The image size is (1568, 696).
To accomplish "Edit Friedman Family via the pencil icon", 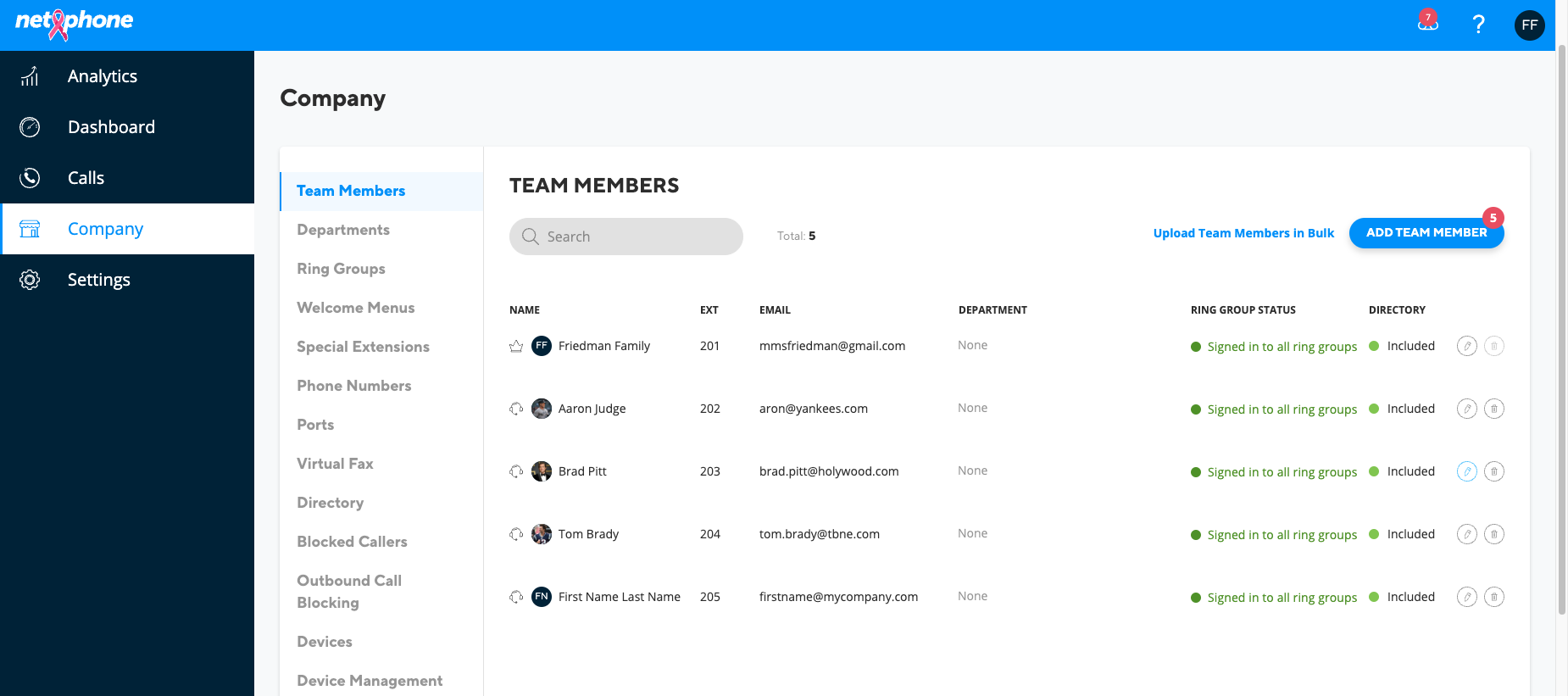I will pos(1466,346).
